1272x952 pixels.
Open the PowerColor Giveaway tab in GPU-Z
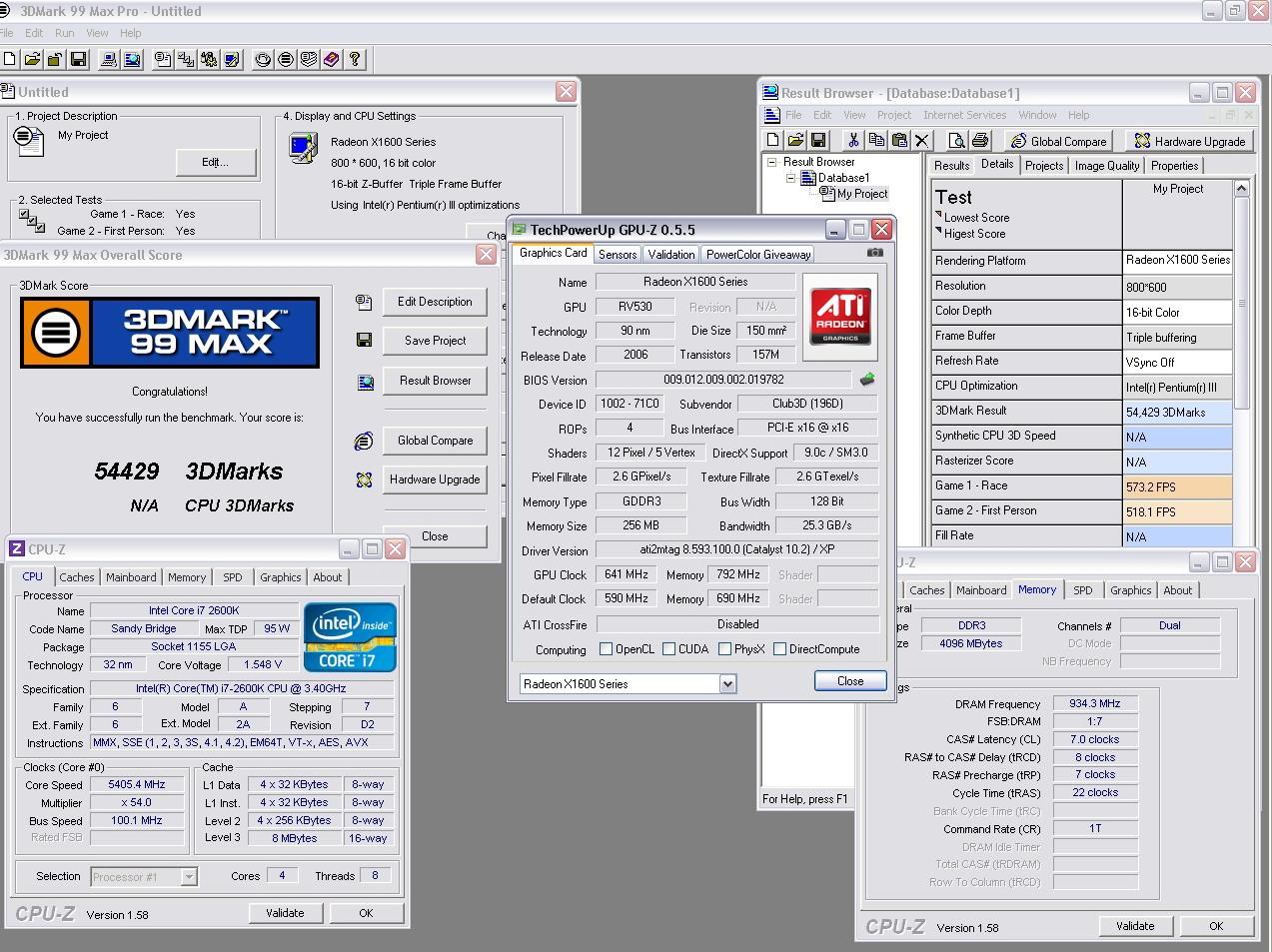(758, 255)
